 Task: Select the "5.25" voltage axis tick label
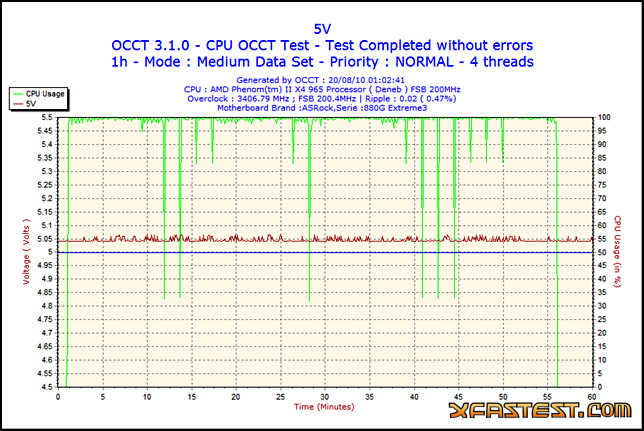(45, 185)
